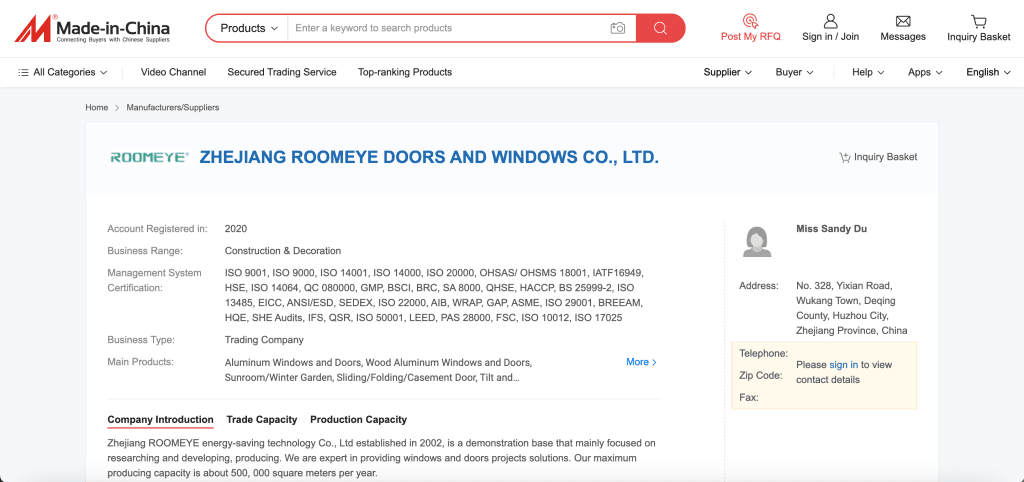Click the Post My RFQ icon

tap(750, 21)
